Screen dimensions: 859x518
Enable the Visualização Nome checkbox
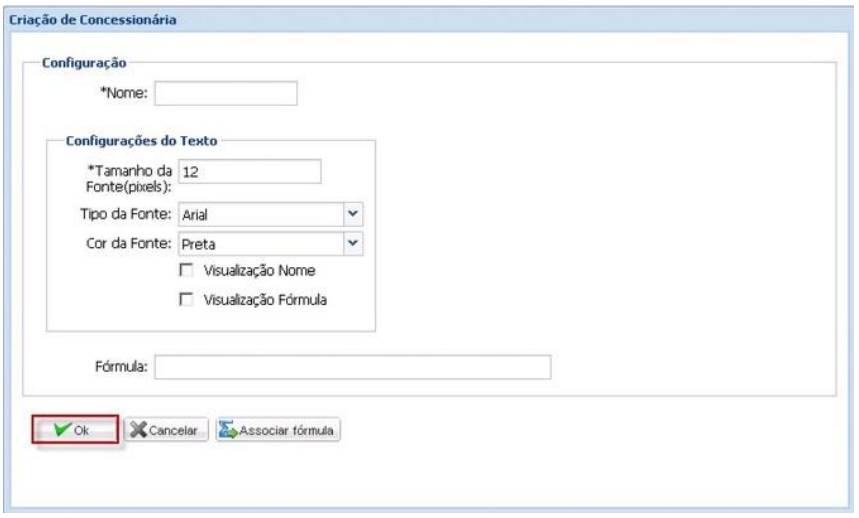[184, 270]
